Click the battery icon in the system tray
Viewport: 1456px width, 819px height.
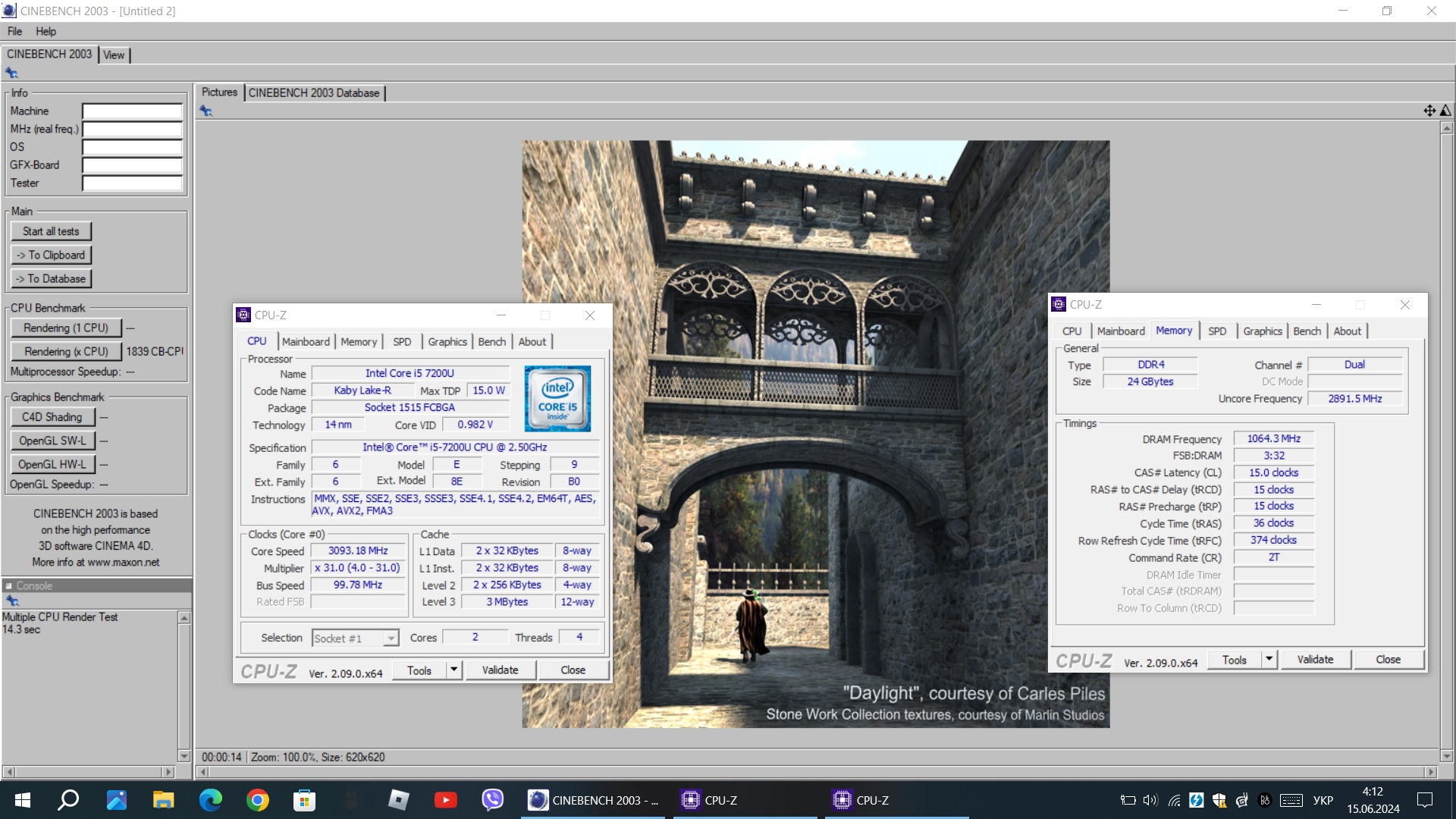click(1128, 800)
